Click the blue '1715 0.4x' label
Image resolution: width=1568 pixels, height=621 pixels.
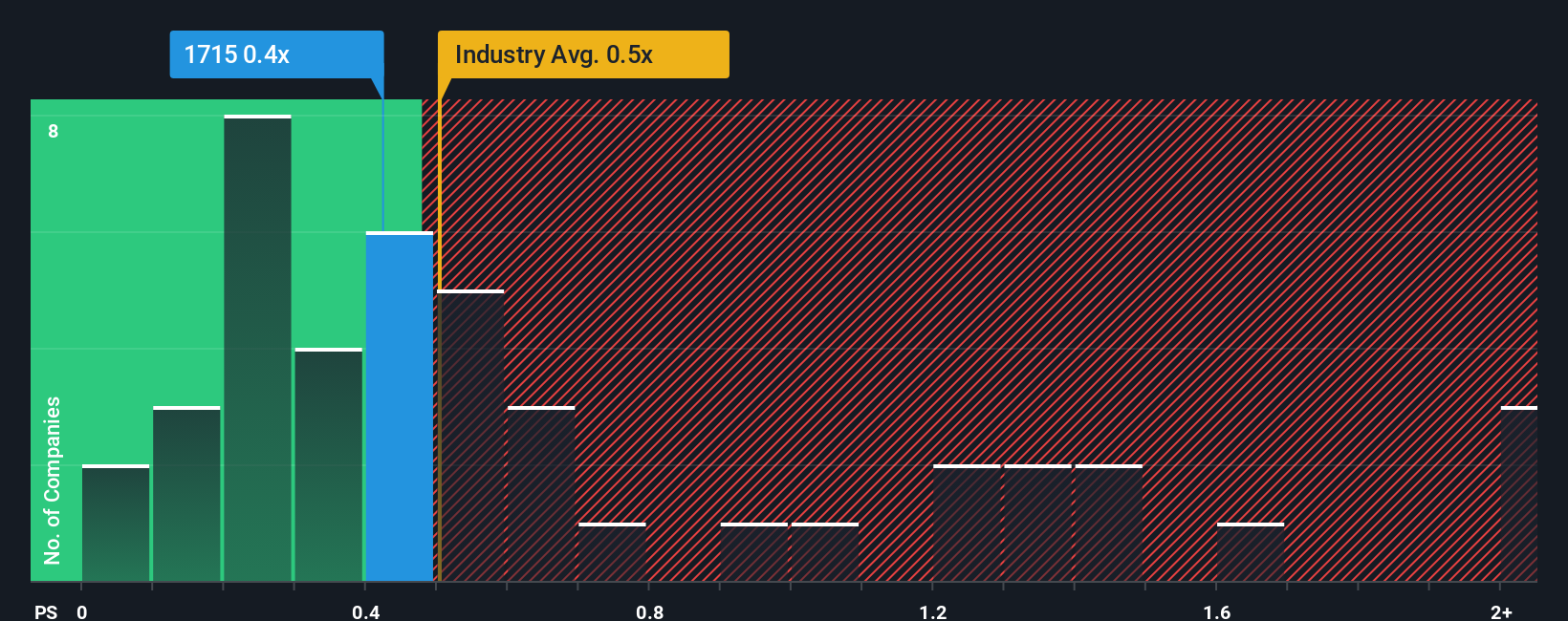pyautogui.click(x=276, y=54)
